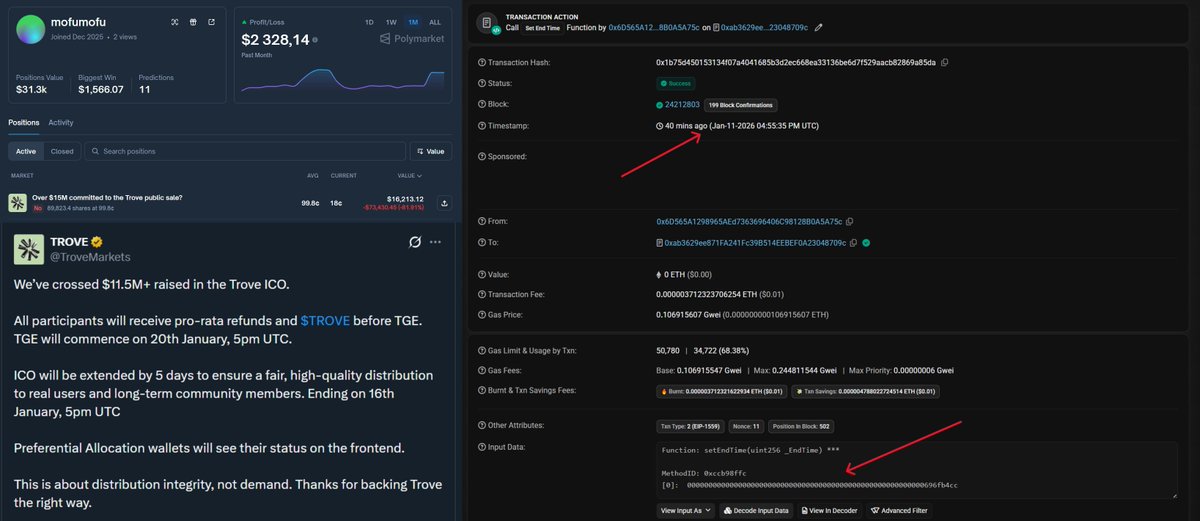Select the 1D profit/loss range

click(369, 21)
